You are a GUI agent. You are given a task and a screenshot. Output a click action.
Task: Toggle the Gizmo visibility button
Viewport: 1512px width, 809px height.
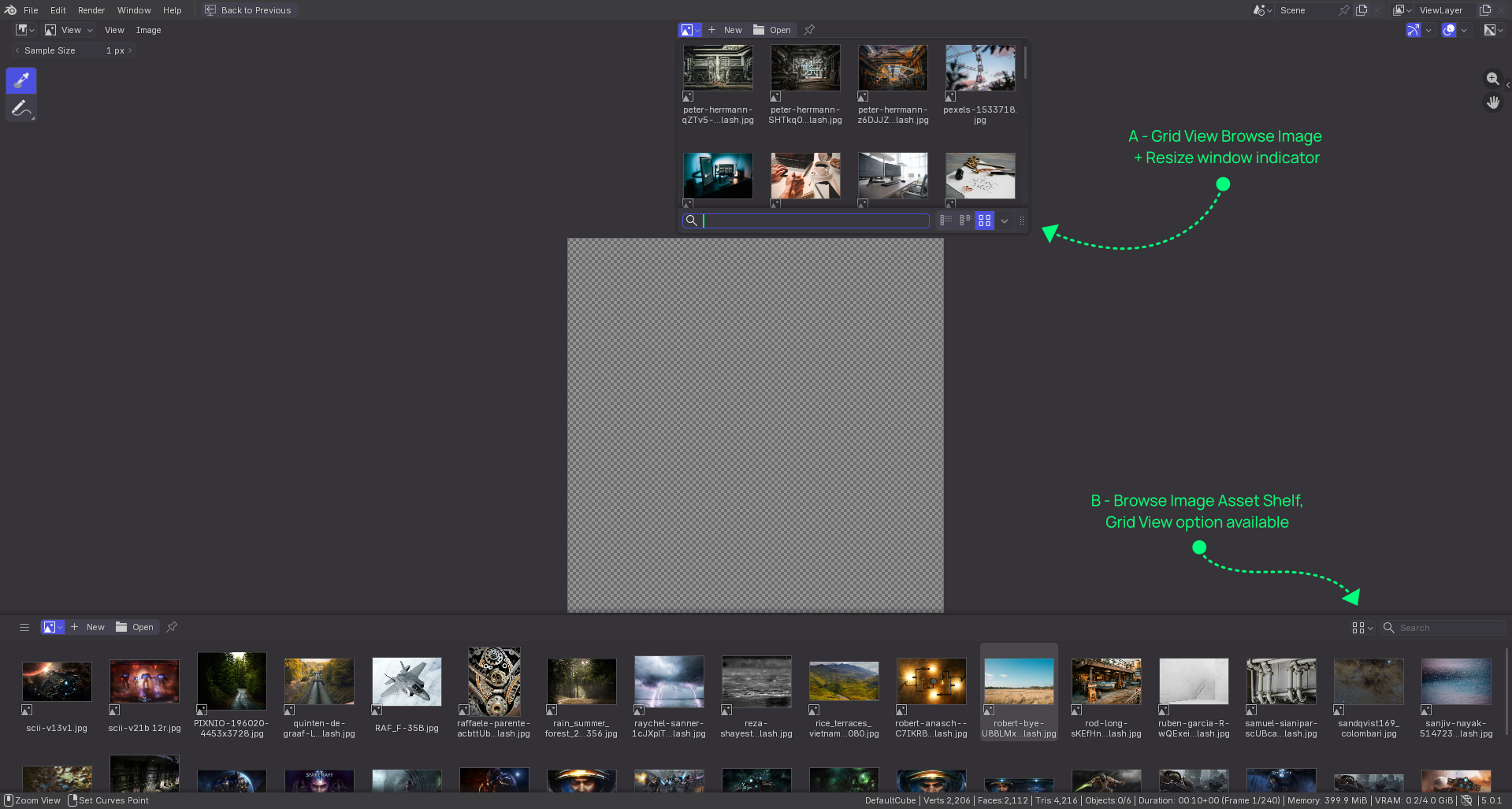(x=1414, y=30)
